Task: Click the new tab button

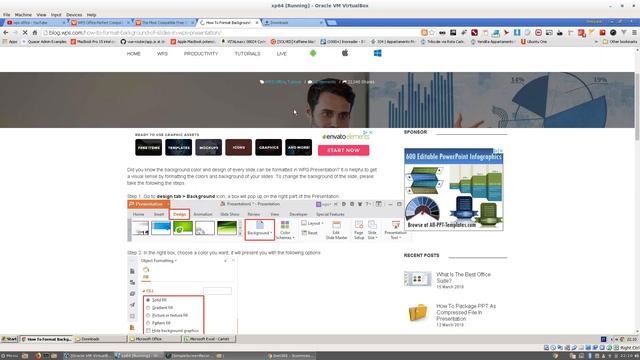Action: [332, 22]
